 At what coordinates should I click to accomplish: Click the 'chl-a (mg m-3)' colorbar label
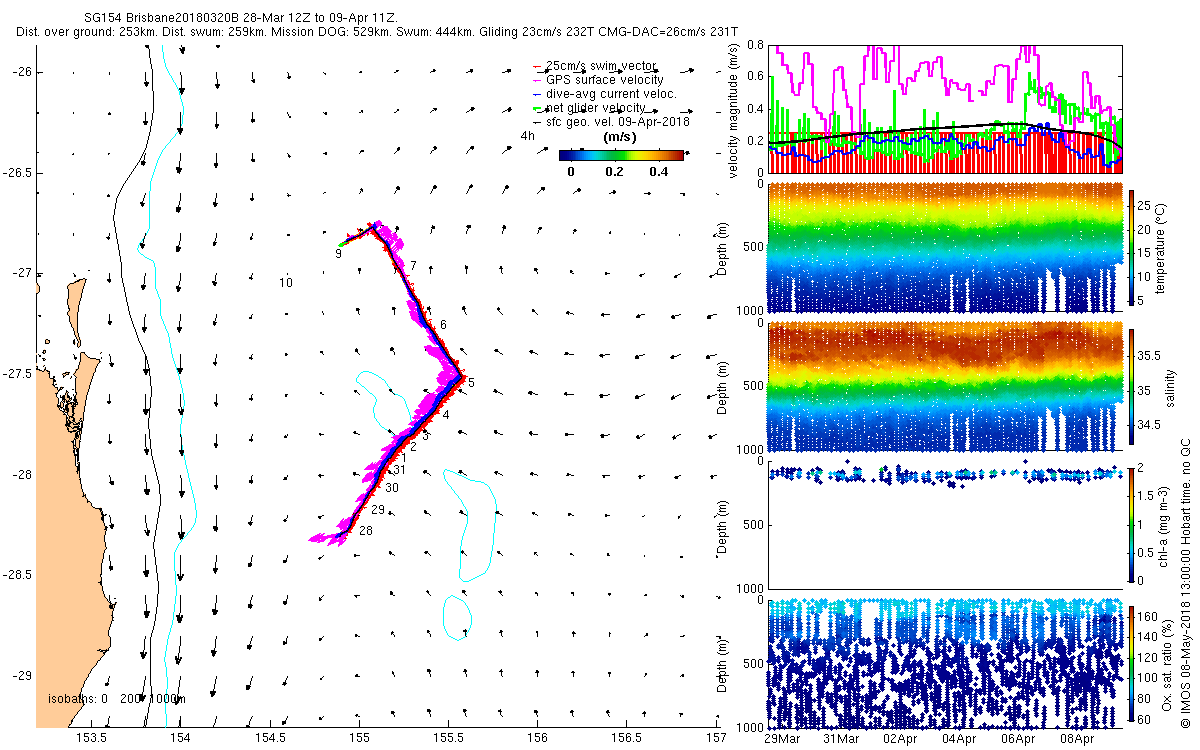(1163, 524)
